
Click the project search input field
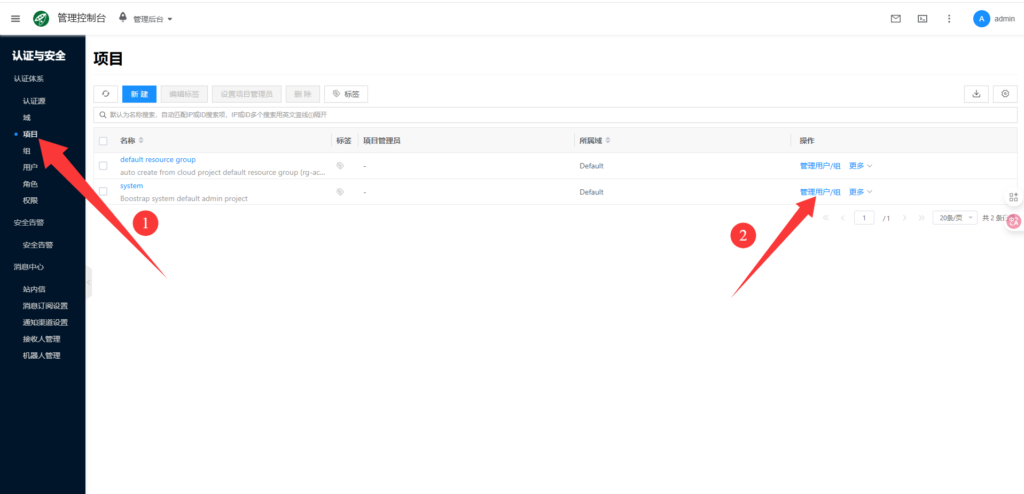400,115
